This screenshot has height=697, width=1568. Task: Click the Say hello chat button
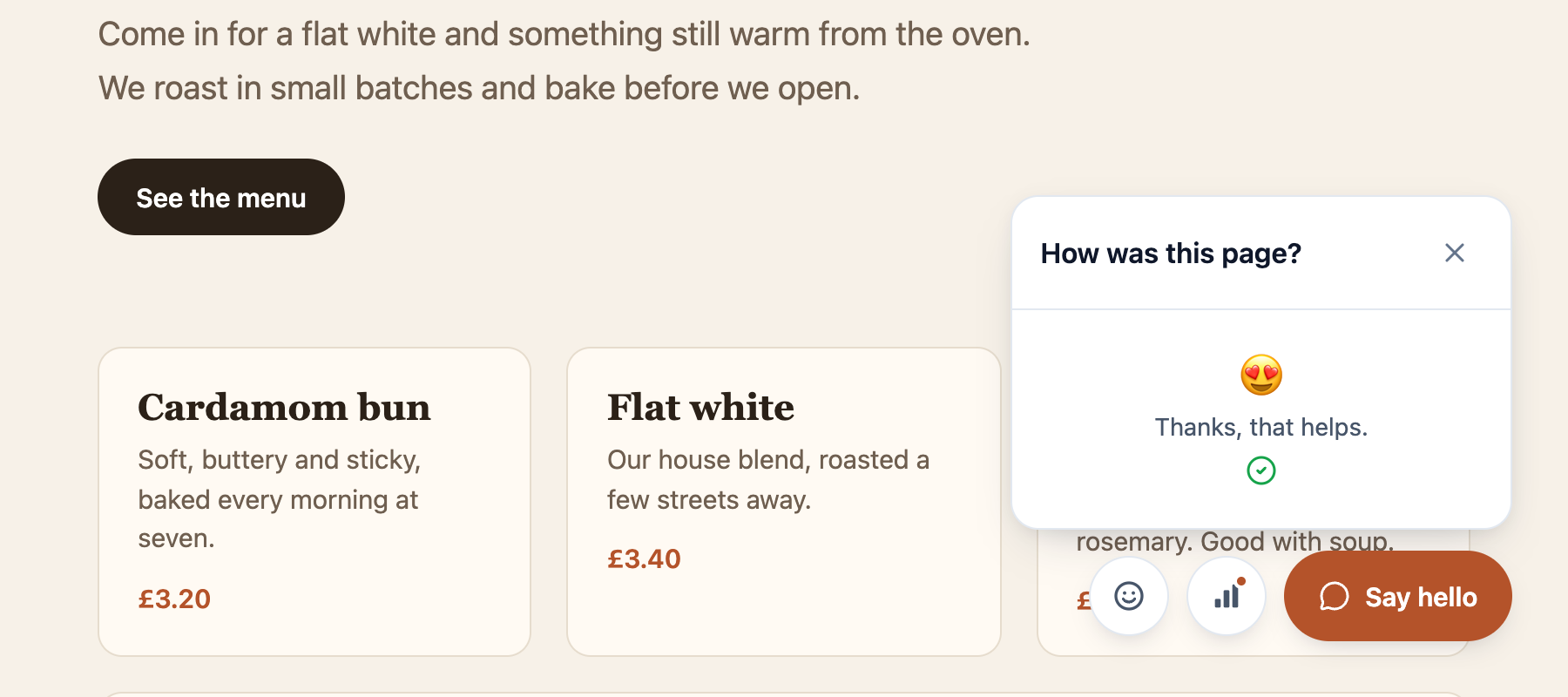[x=1397, y=596]
